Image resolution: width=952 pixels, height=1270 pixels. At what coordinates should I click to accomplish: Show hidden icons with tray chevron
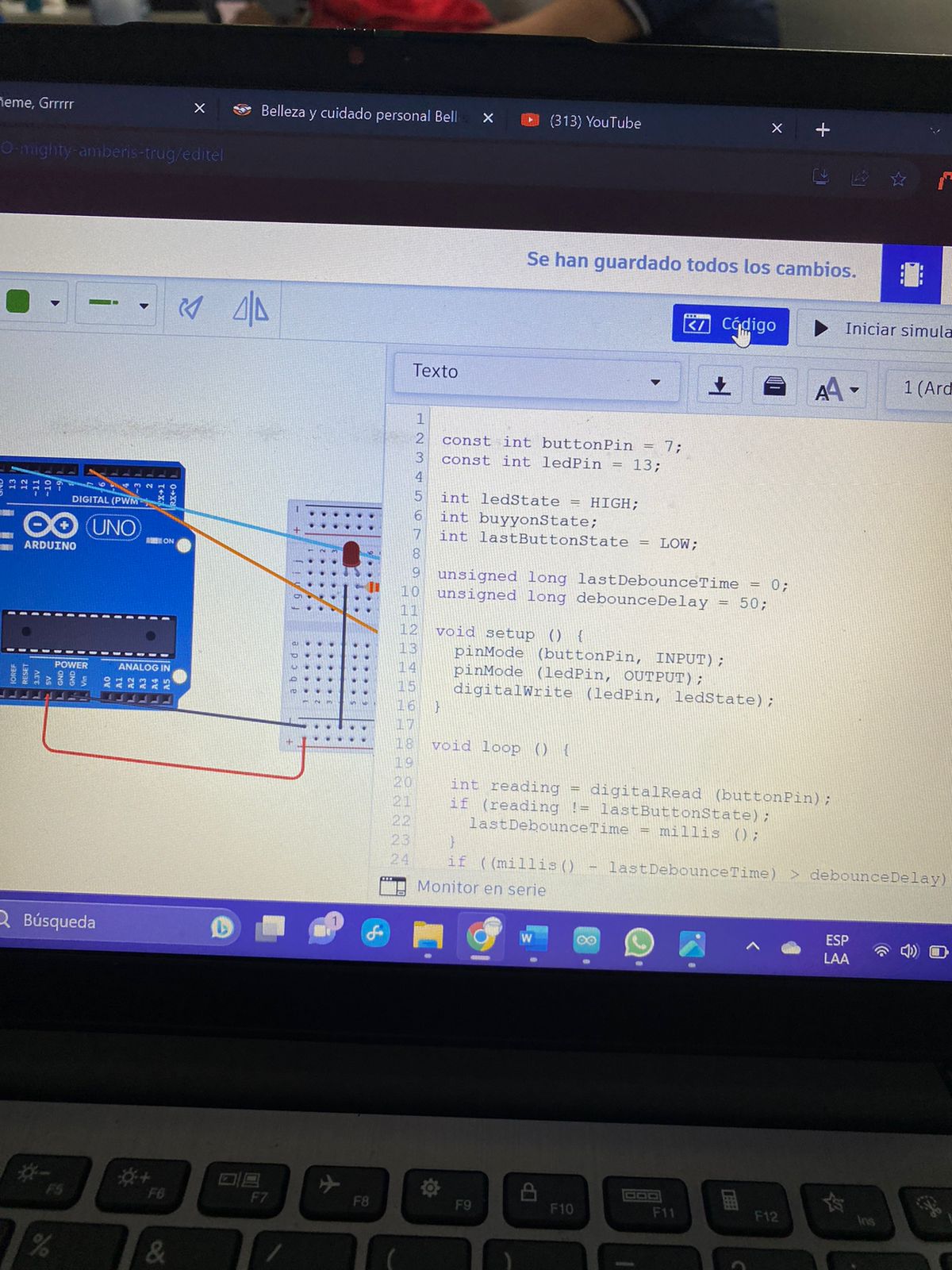(753, 946)
